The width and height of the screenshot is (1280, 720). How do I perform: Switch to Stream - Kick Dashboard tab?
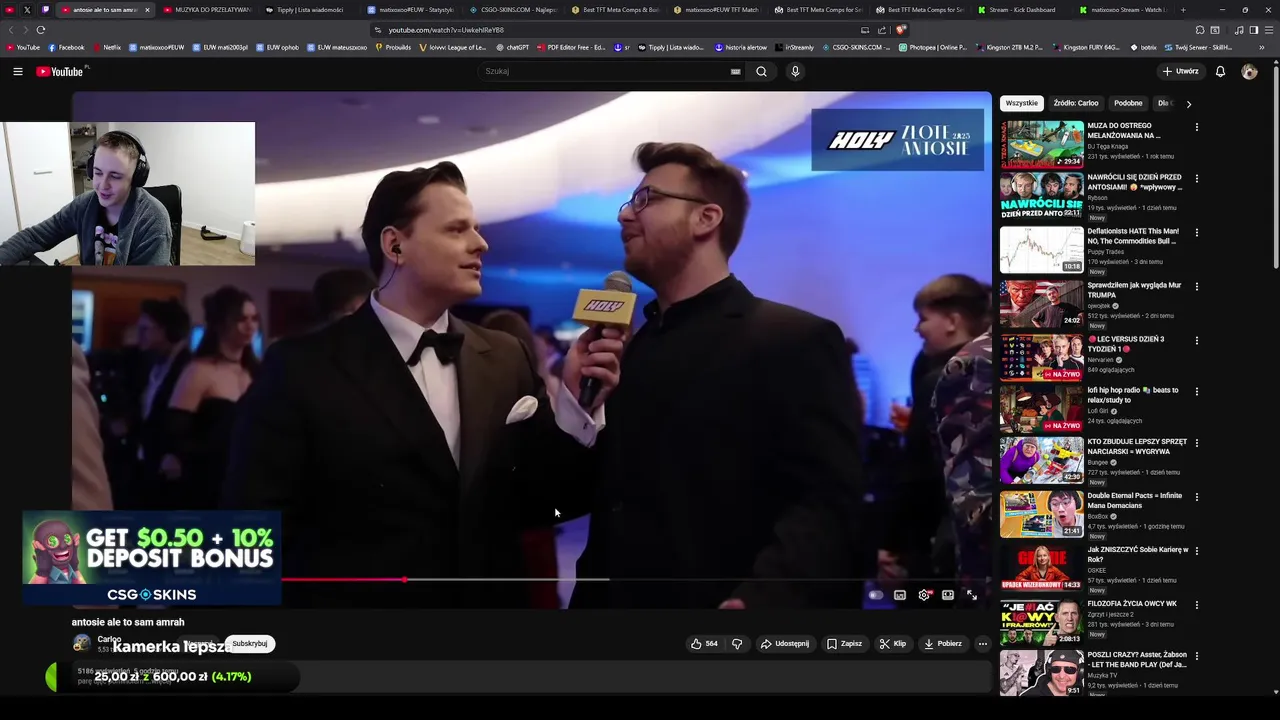[x=1021, y=10]
